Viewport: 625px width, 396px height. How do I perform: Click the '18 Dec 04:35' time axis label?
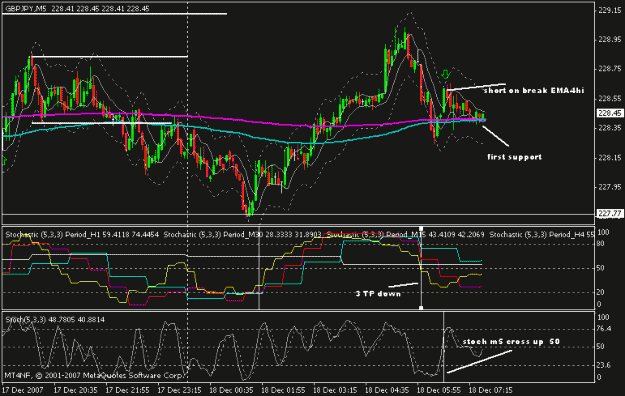pos(387,390)
